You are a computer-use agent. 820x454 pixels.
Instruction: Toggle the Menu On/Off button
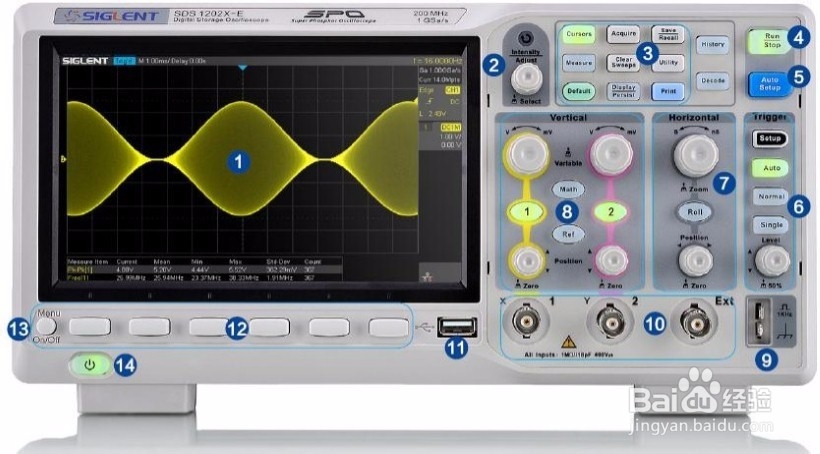pyautogui.click(x=46, y=327)
